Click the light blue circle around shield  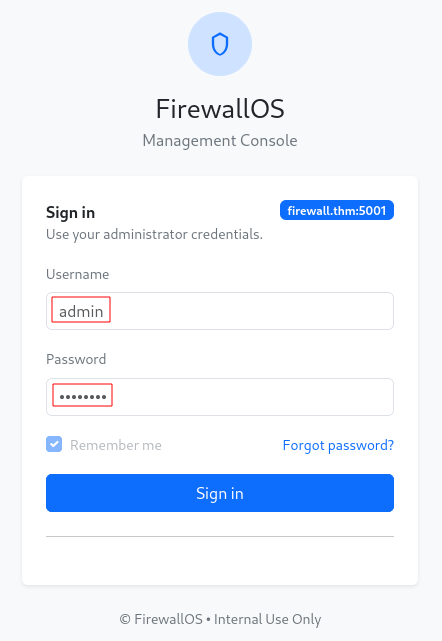(220, 44)
